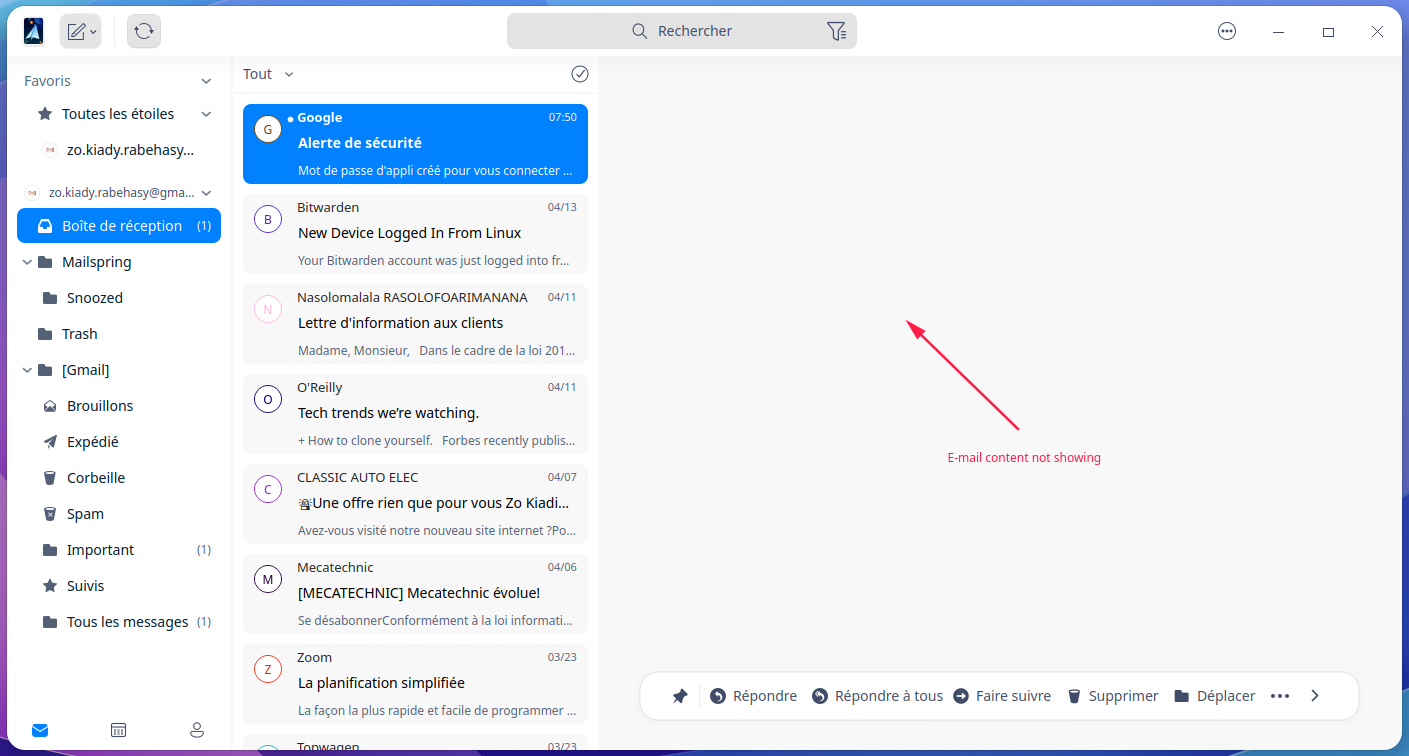
Task: Select Toutes les étoiles in favorites
Action: coord(118,114)
